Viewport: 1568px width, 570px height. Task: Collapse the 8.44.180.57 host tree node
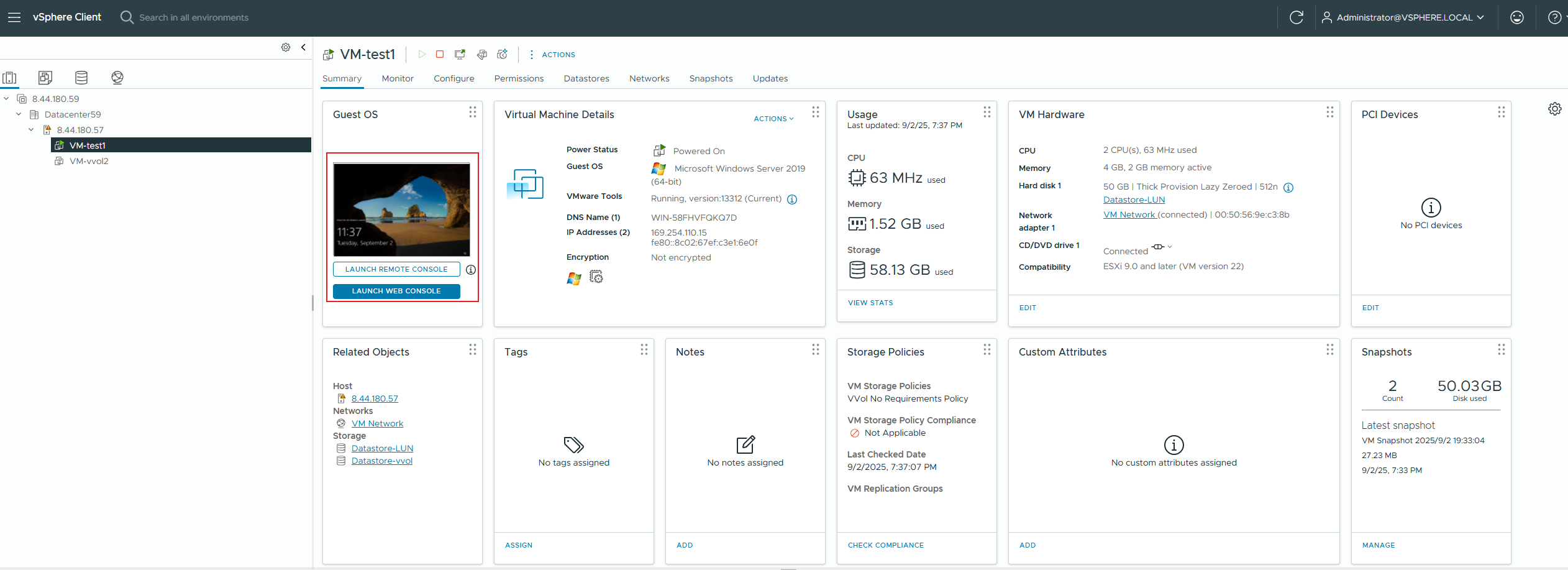31,129
